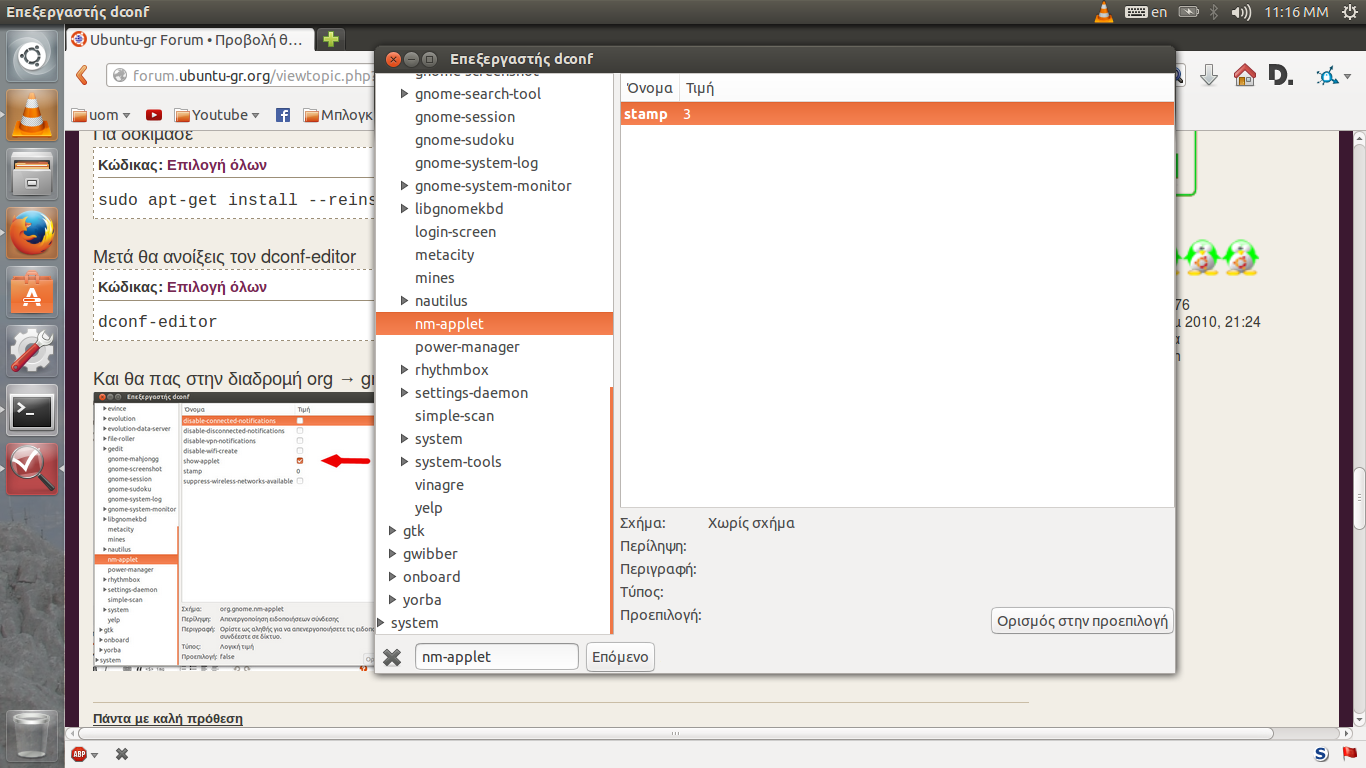
Task: Click the volume indicator in the top panel
Action: (1241, 12)
